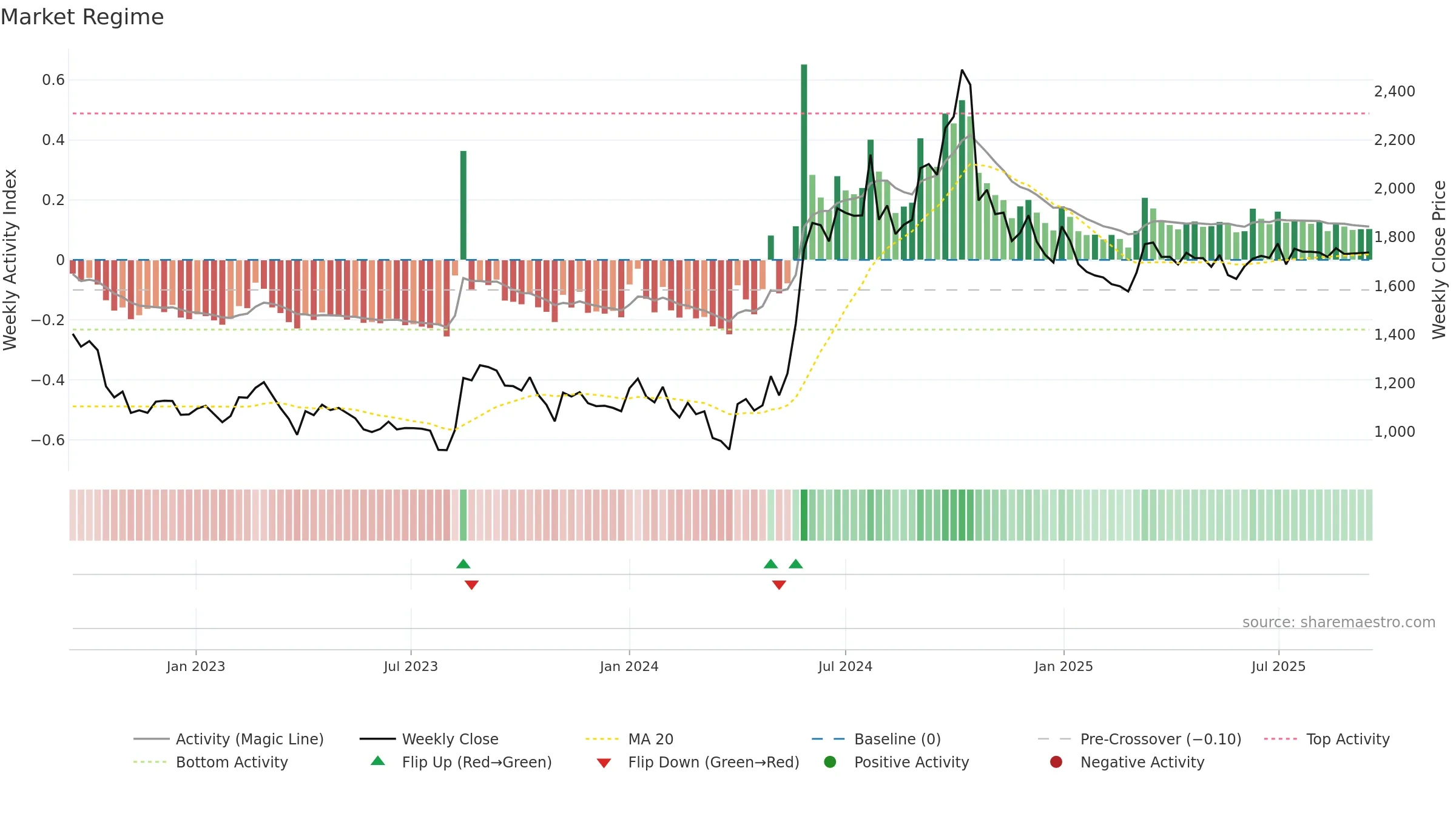
Task: Click the dark green regime strip cell near Jul 2024
Action: (x=804, y=515)
